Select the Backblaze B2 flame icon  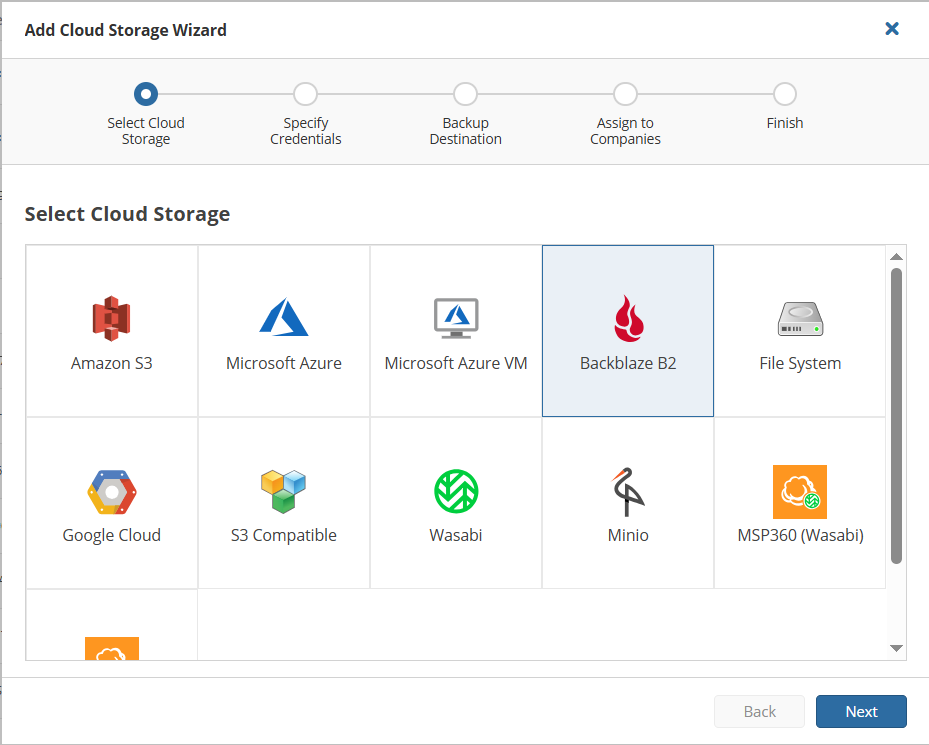click(629, 318)
